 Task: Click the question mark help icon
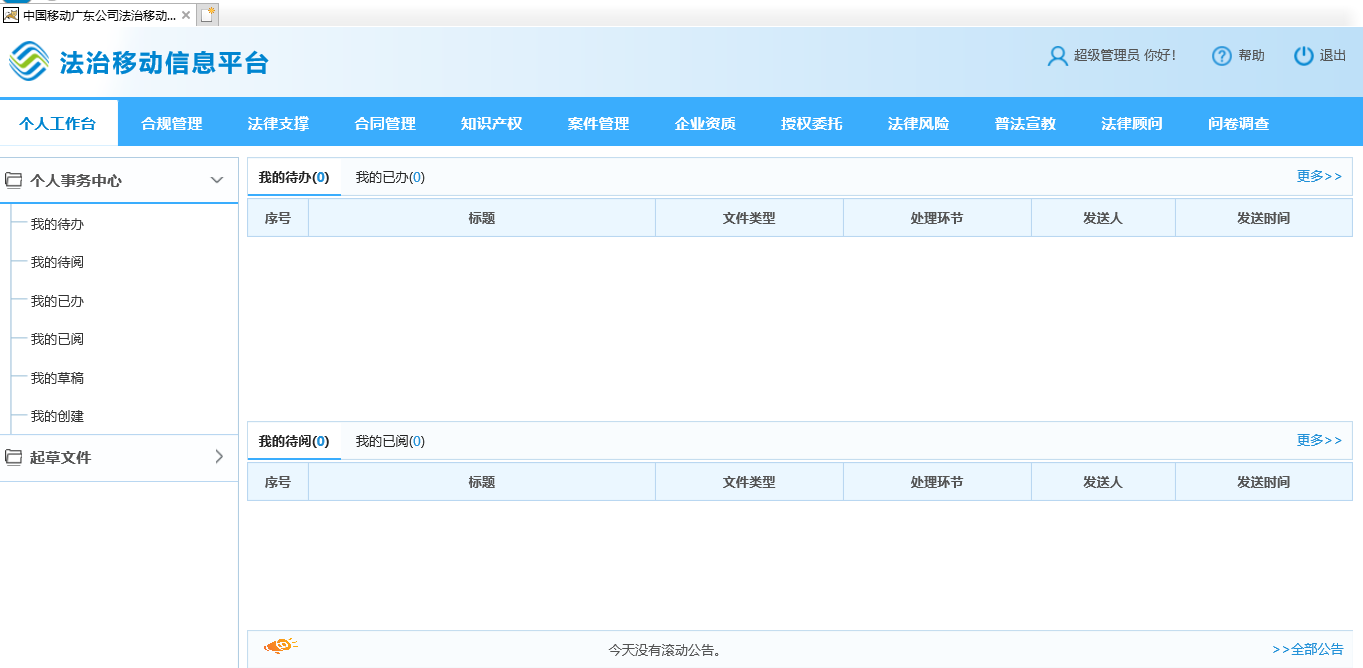tap(1221, 56)
